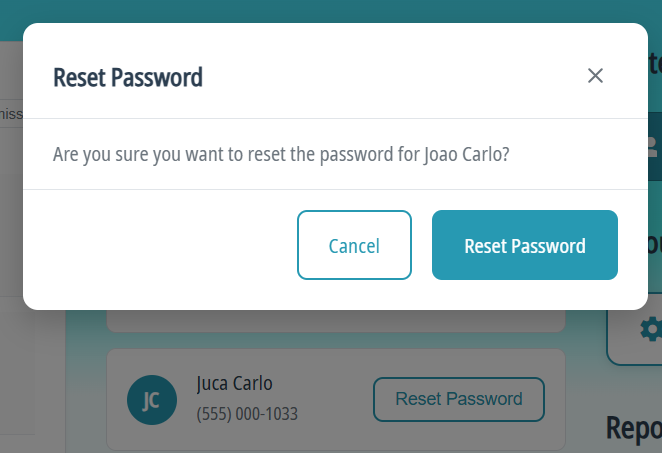Click the Reset Password dialog title

(x=128, y=77)
